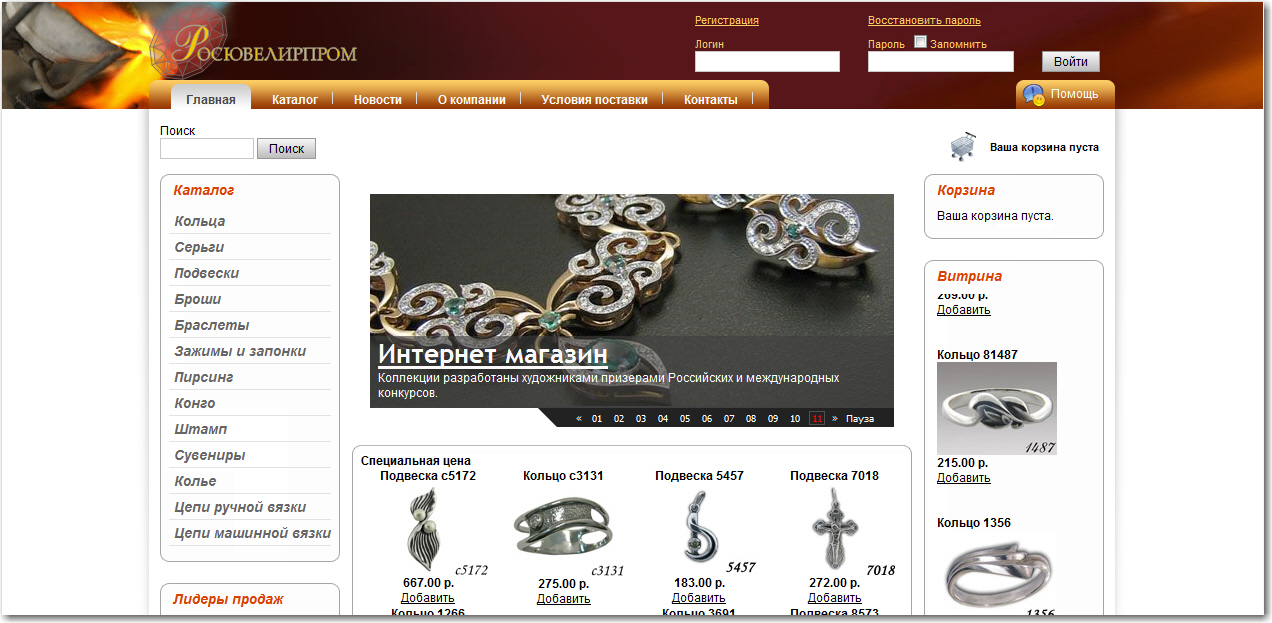Viewport: 1272px width, 623px height.
Task: Toggle the Запомнить checkbox
Action: [921, 42]
